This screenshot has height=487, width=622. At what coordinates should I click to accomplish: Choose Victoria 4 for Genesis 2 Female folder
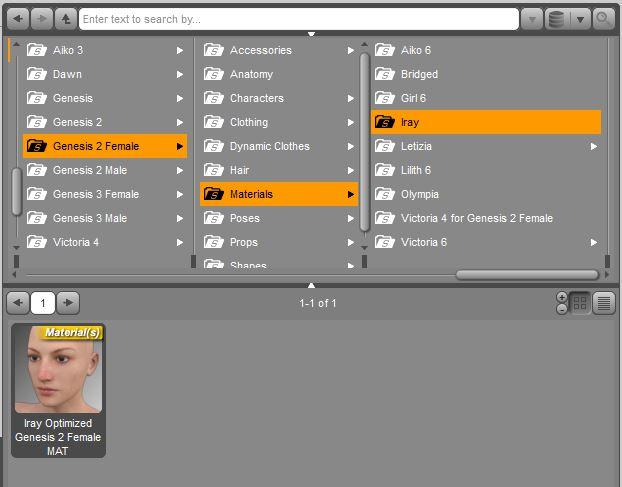486,218
